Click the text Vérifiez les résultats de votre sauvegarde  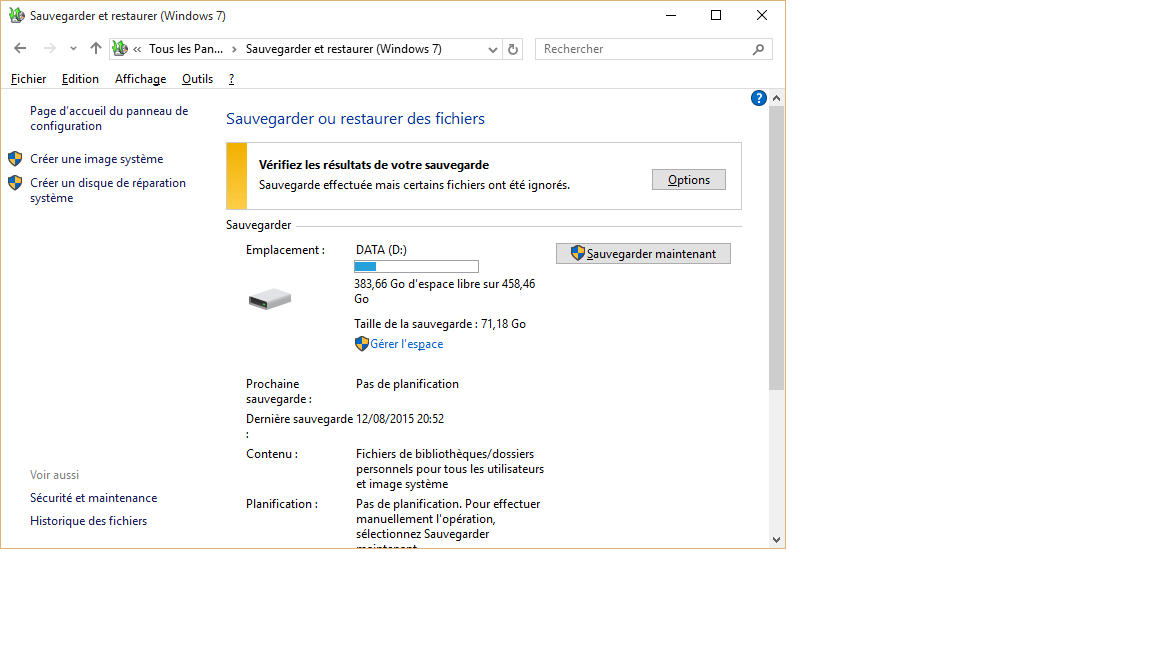tap(374, 165)
